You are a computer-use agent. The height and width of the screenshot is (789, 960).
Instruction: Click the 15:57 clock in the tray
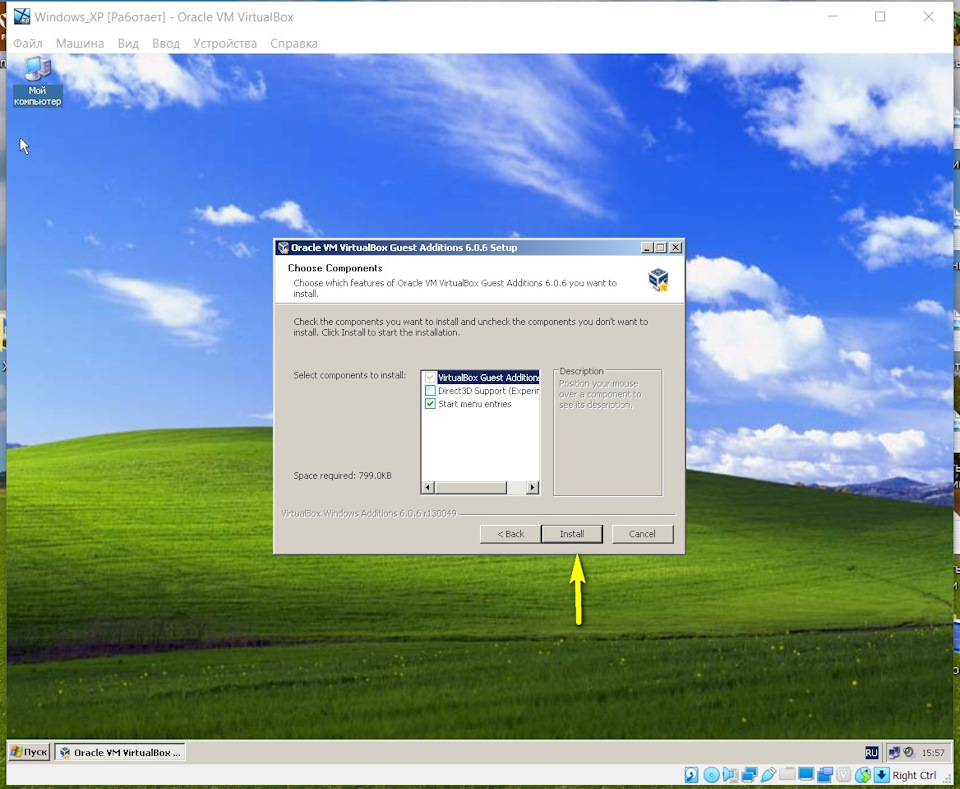(x=933, y=752)
